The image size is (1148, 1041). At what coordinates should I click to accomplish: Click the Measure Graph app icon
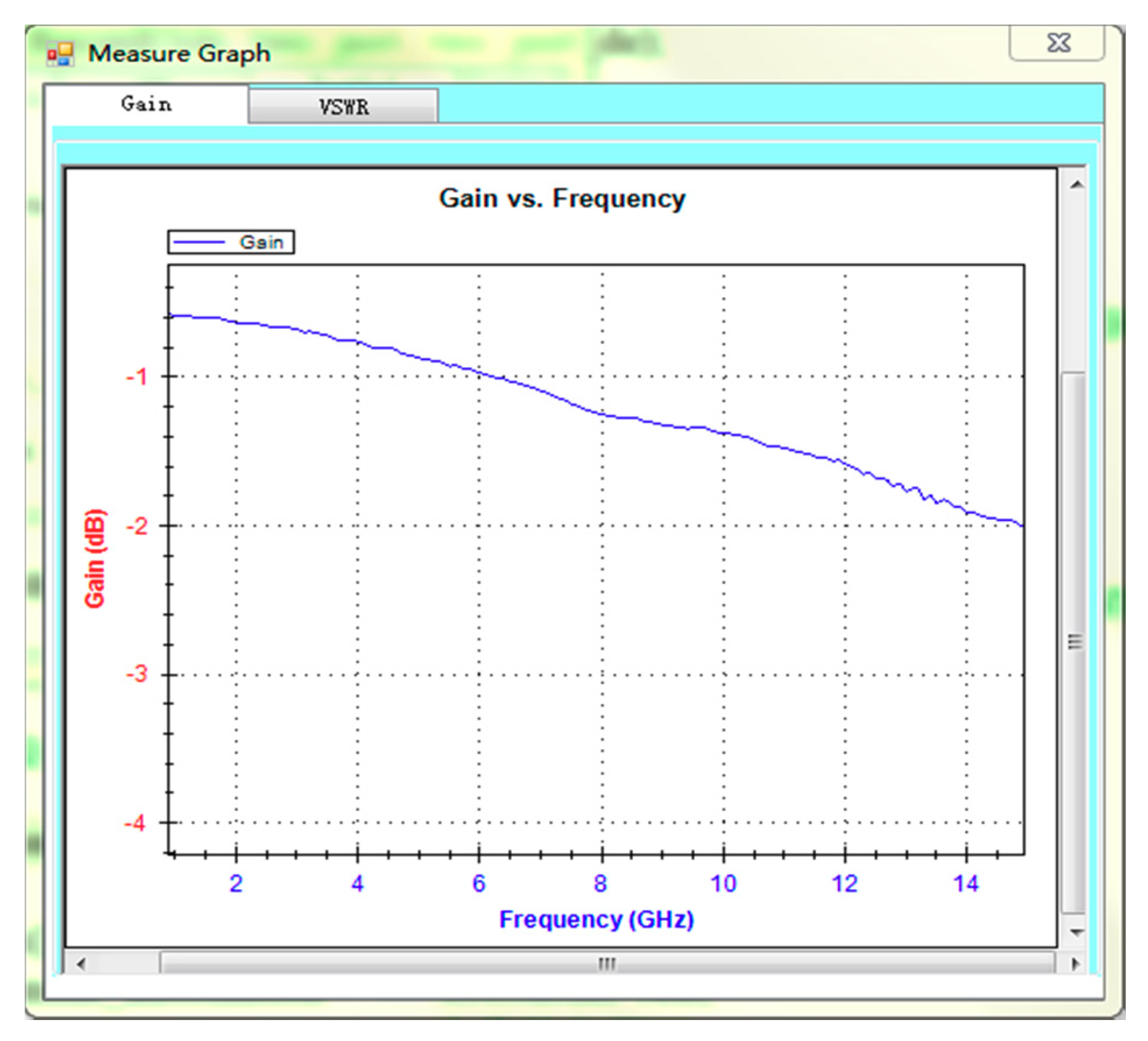[61, 54]
